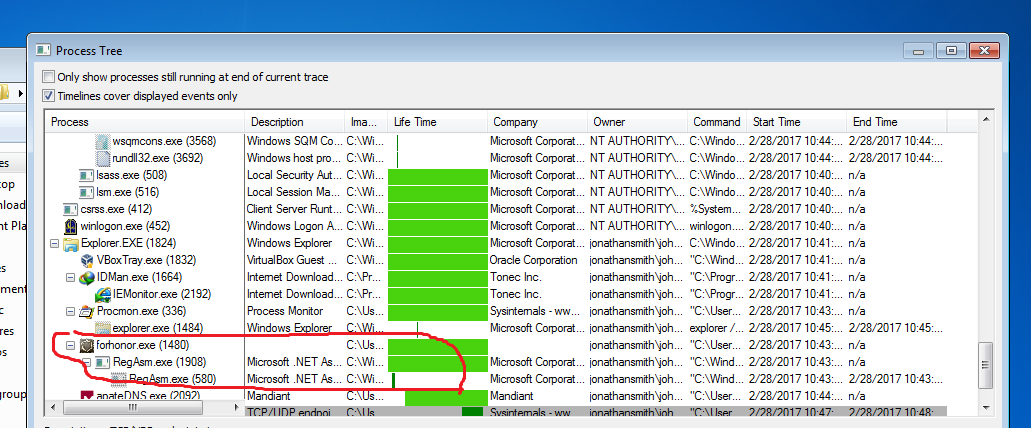1031x428 pixels.
Task: Collapse the IDMan.exe (1664) node
Action: (x=70, y=277)
